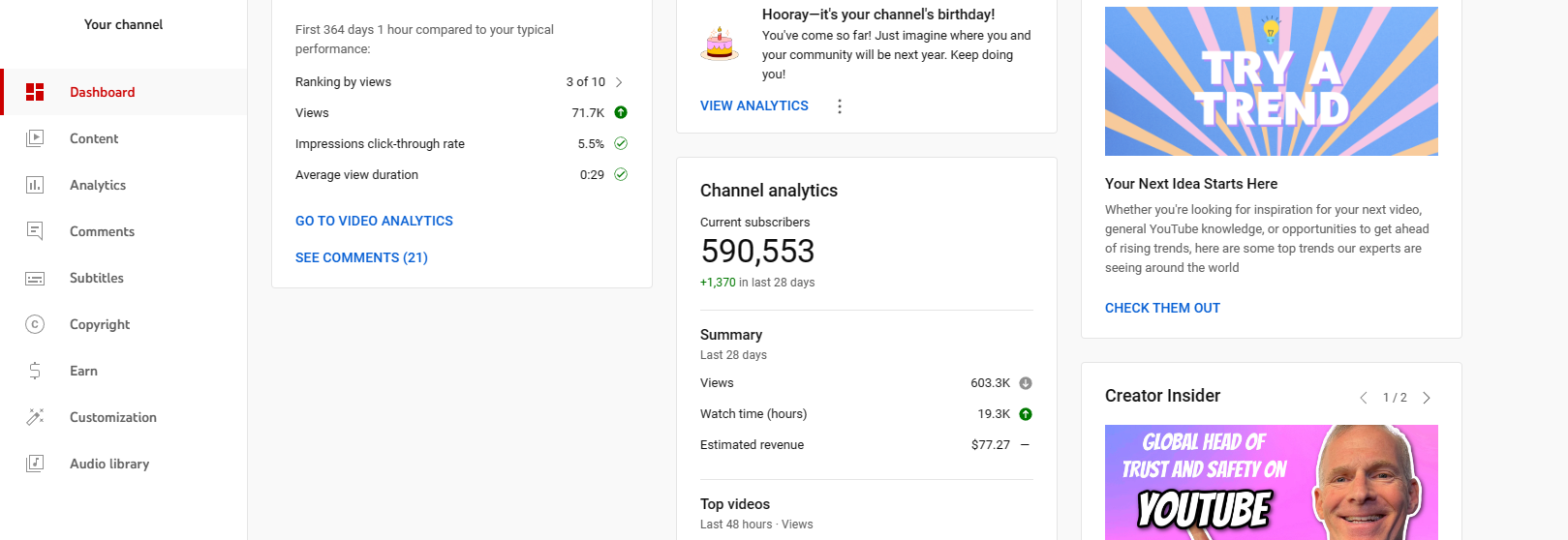Click the Copyright circle icon
1568x540 pixels.
[x=35, y=324]
